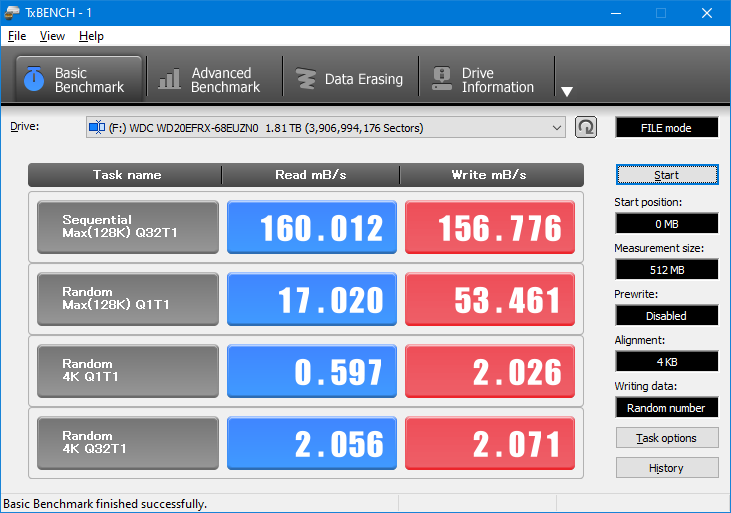Image resolution: width=731 pixels, height=513 pixels.
Task: Open Task options
Action: (667, 438)
